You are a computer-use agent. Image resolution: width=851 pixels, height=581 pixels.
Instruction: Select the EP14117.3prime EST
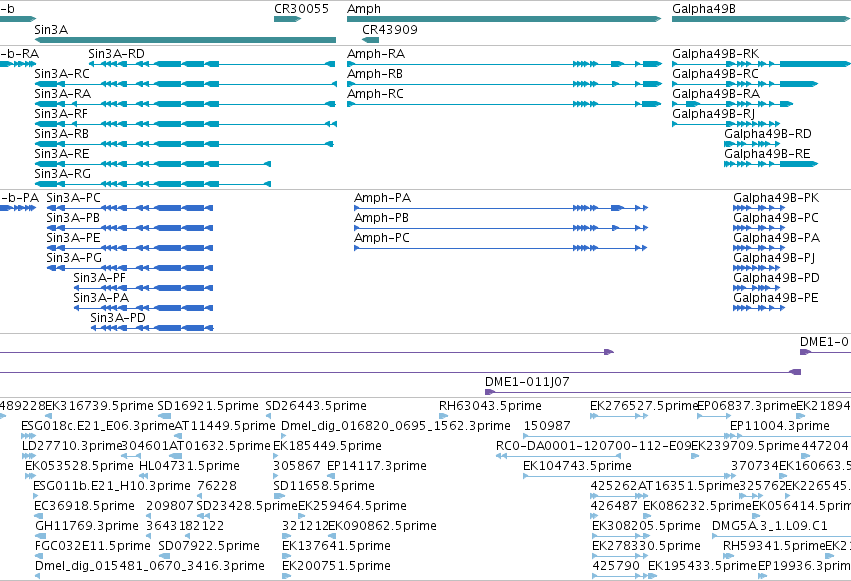coord(331,476)
